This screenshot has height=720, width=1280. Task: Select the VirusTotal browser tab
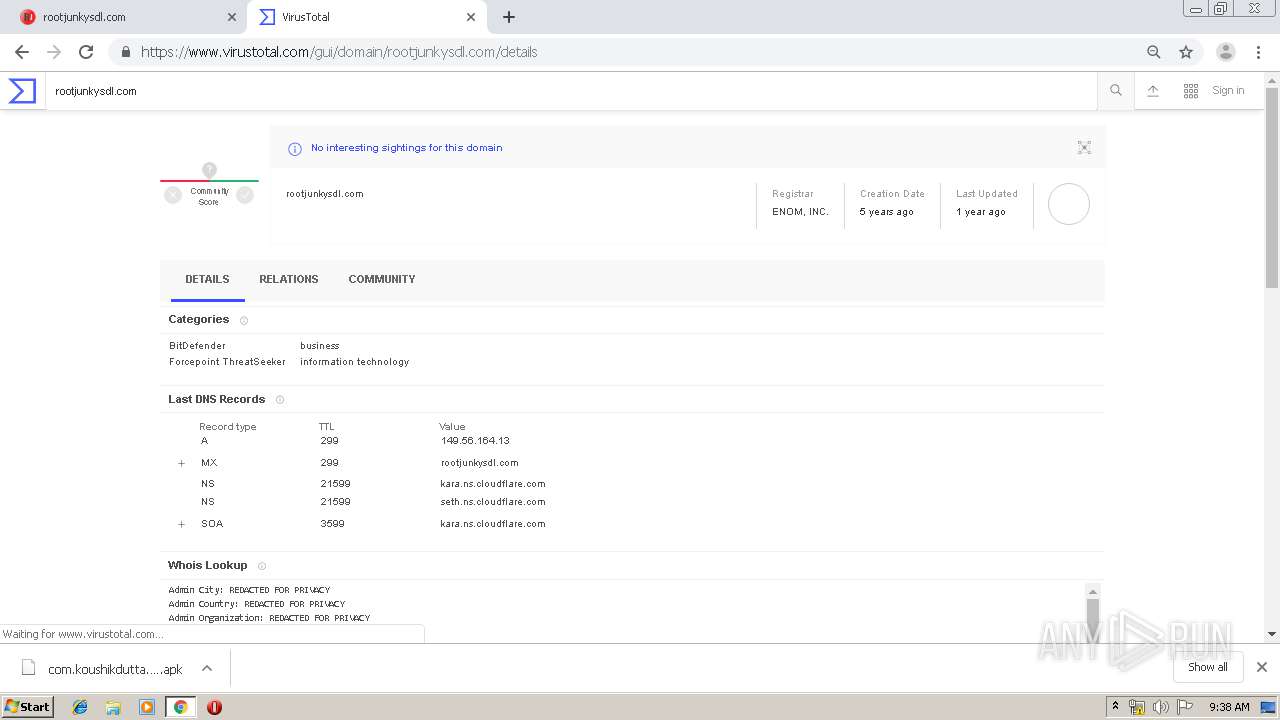coord(366,17)
